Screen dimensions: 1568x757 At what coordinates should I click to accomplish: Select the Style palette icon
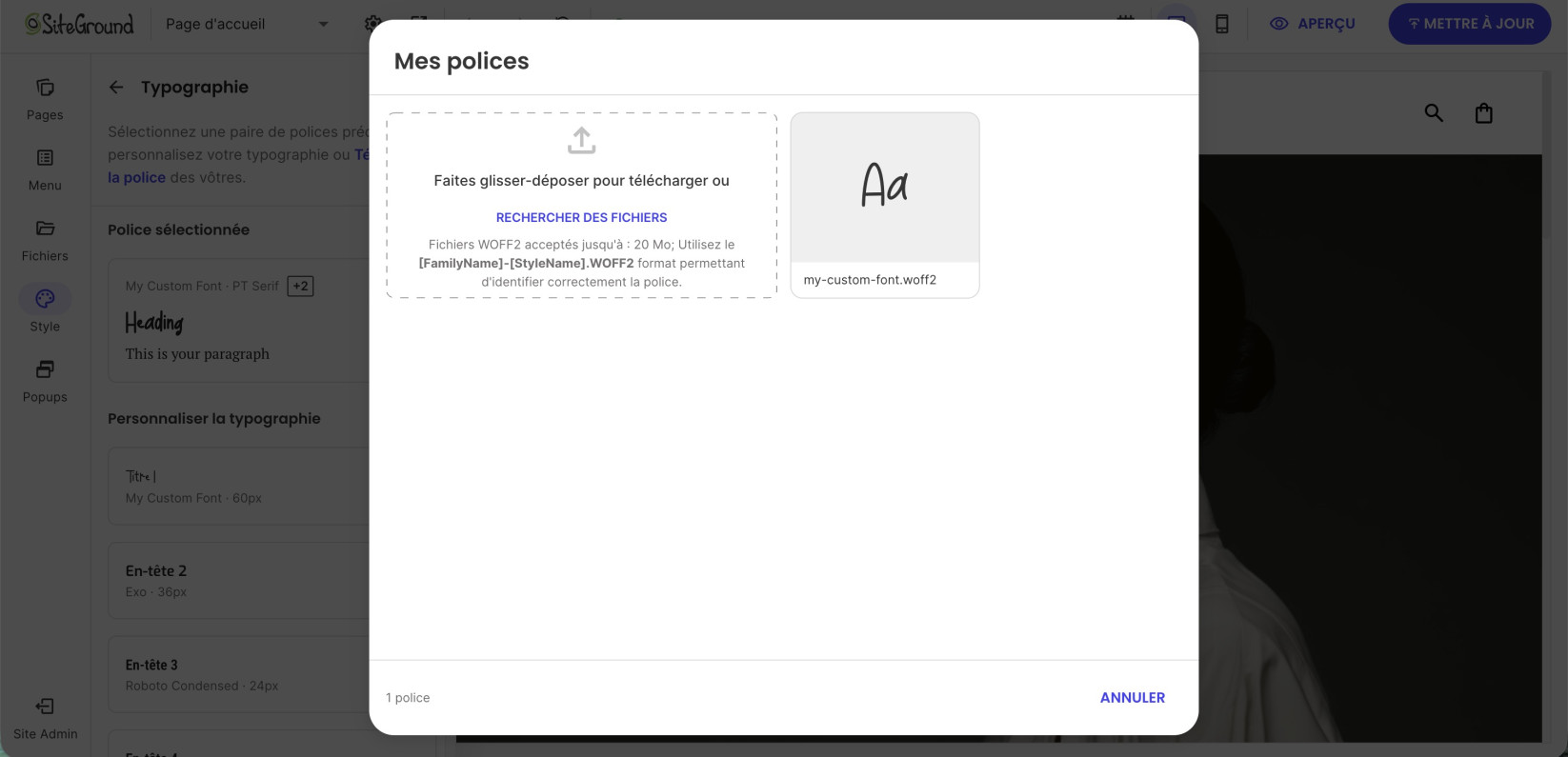(x=45, y=299)
